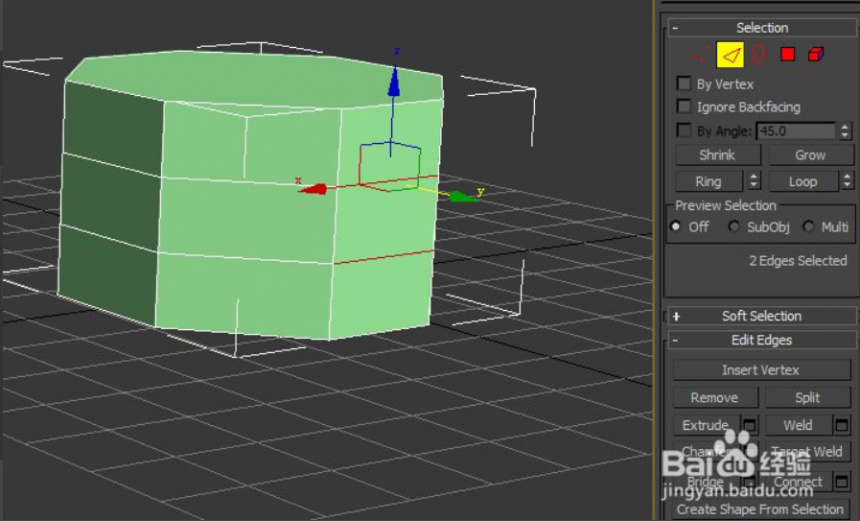Click the Insert Vertex button

click(761, 370)
